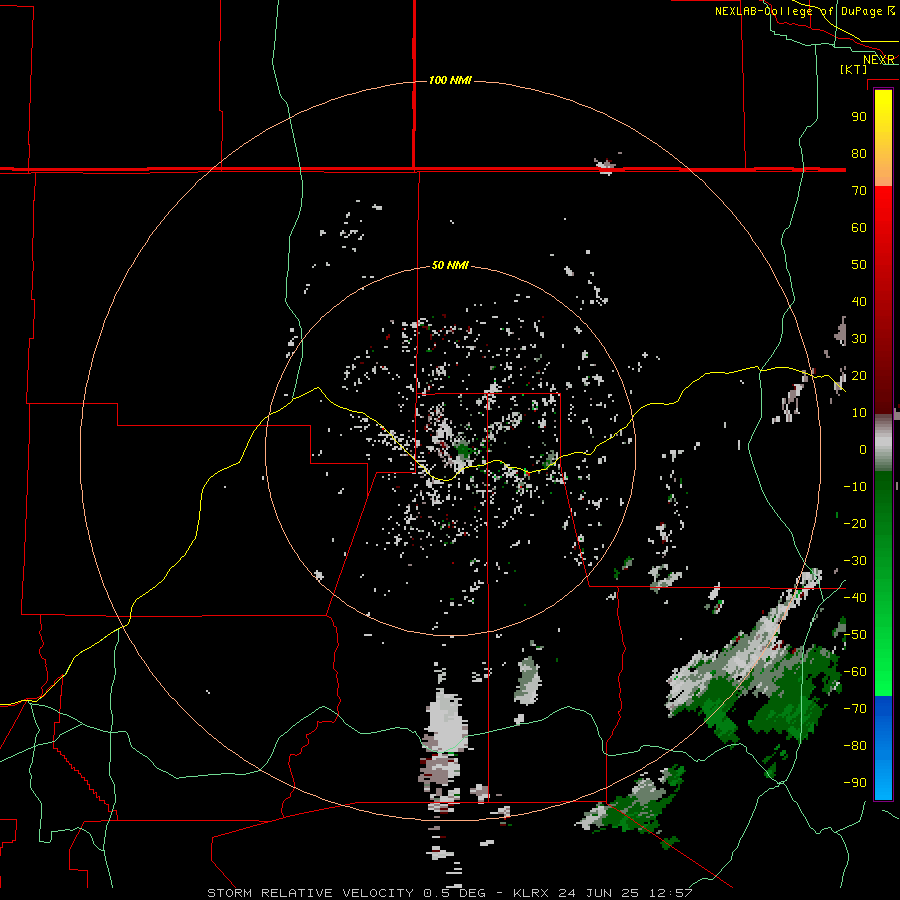Image resolution: width=900 pixels, height=900 pixels.
Task: Click the 80 value on velocity scale
Action: tap(859, 153)
